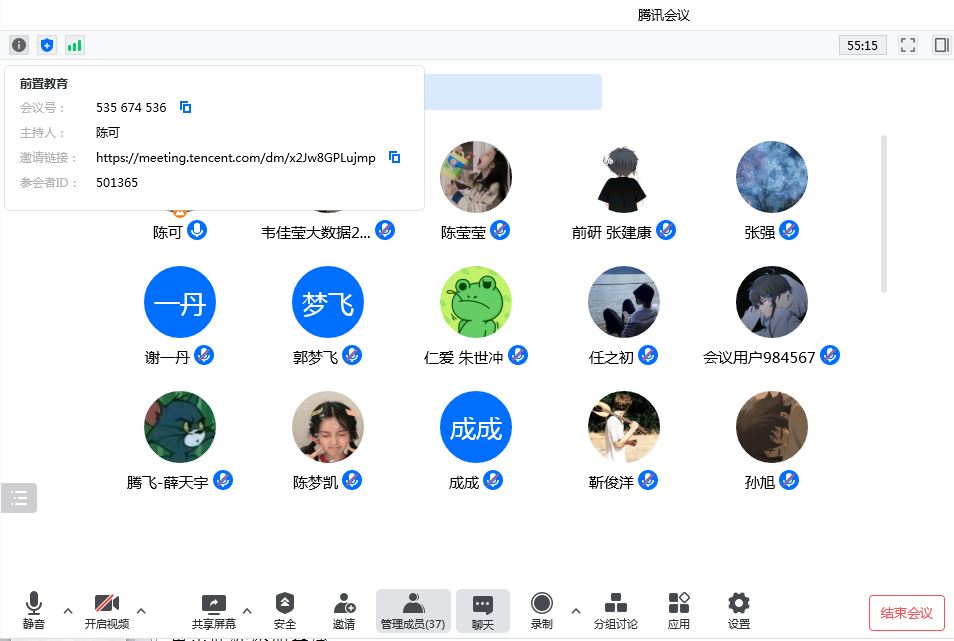954x641 pixels.
Task: Mute the microphone (静音)
Action: coord(34,609)
